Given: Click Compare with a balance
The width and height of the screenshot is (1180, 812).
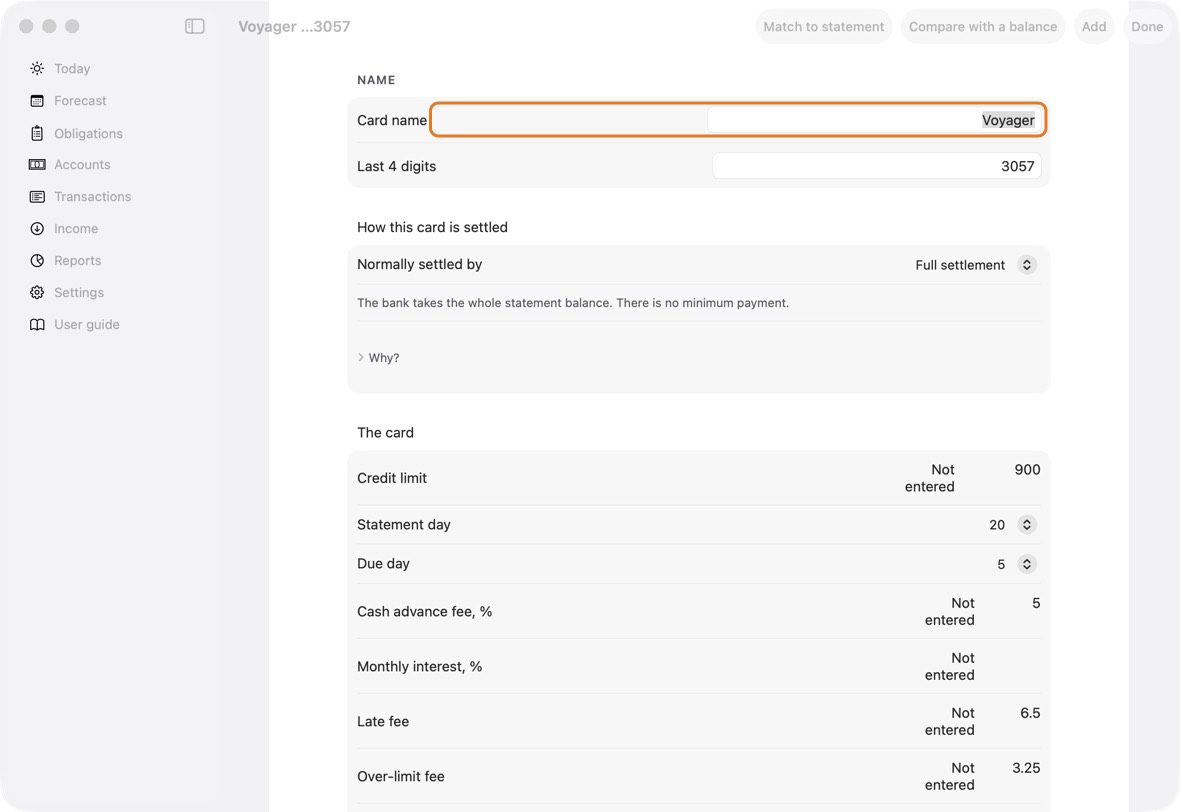Looking at the screenshot, I should click(983, 26).
